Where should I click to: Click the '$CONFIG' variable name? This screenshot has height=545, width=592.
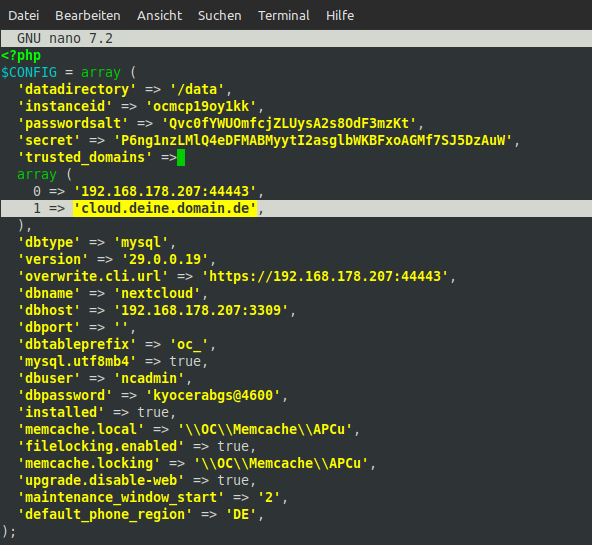tap(29, 72)
